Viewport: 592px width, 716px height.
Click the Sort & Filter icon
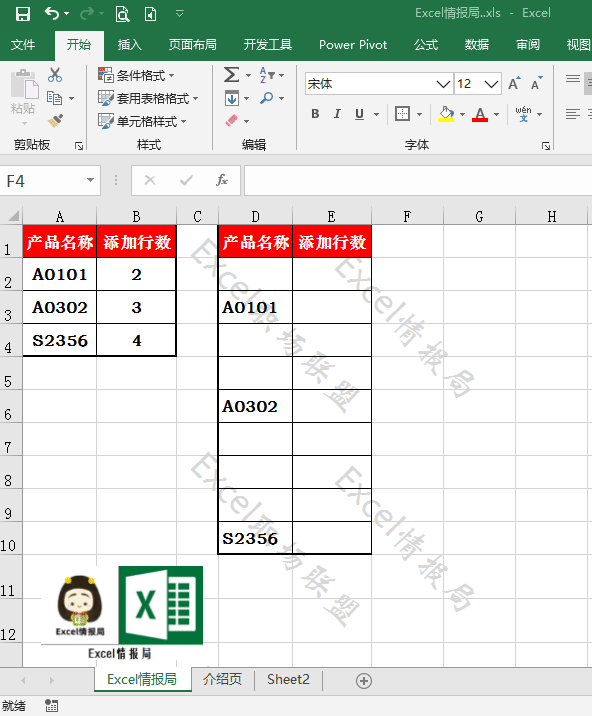pyautogui.click(x=267, y=75)
